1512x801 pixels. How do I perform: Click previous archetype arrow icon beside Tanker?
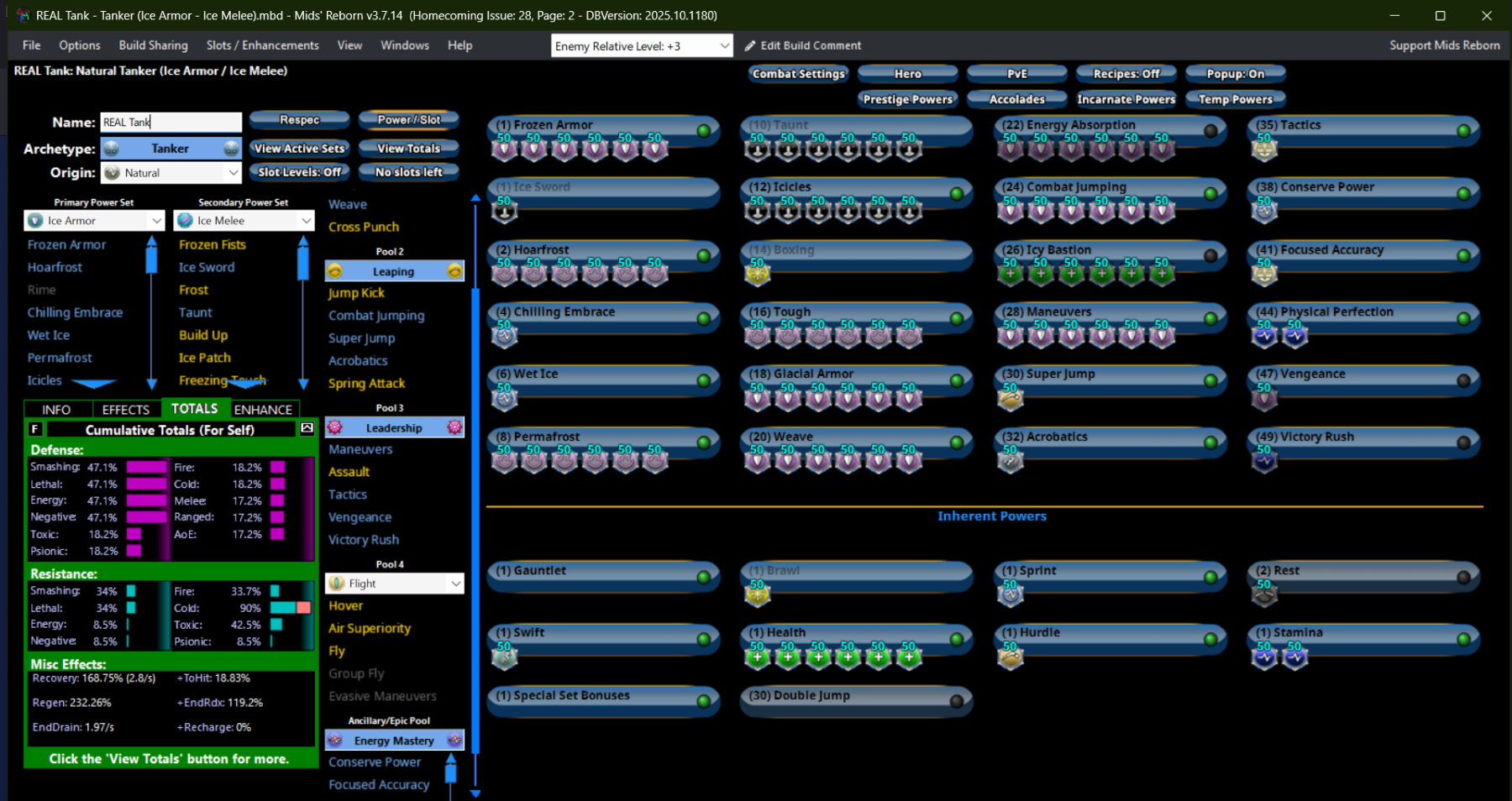(112, 149)
